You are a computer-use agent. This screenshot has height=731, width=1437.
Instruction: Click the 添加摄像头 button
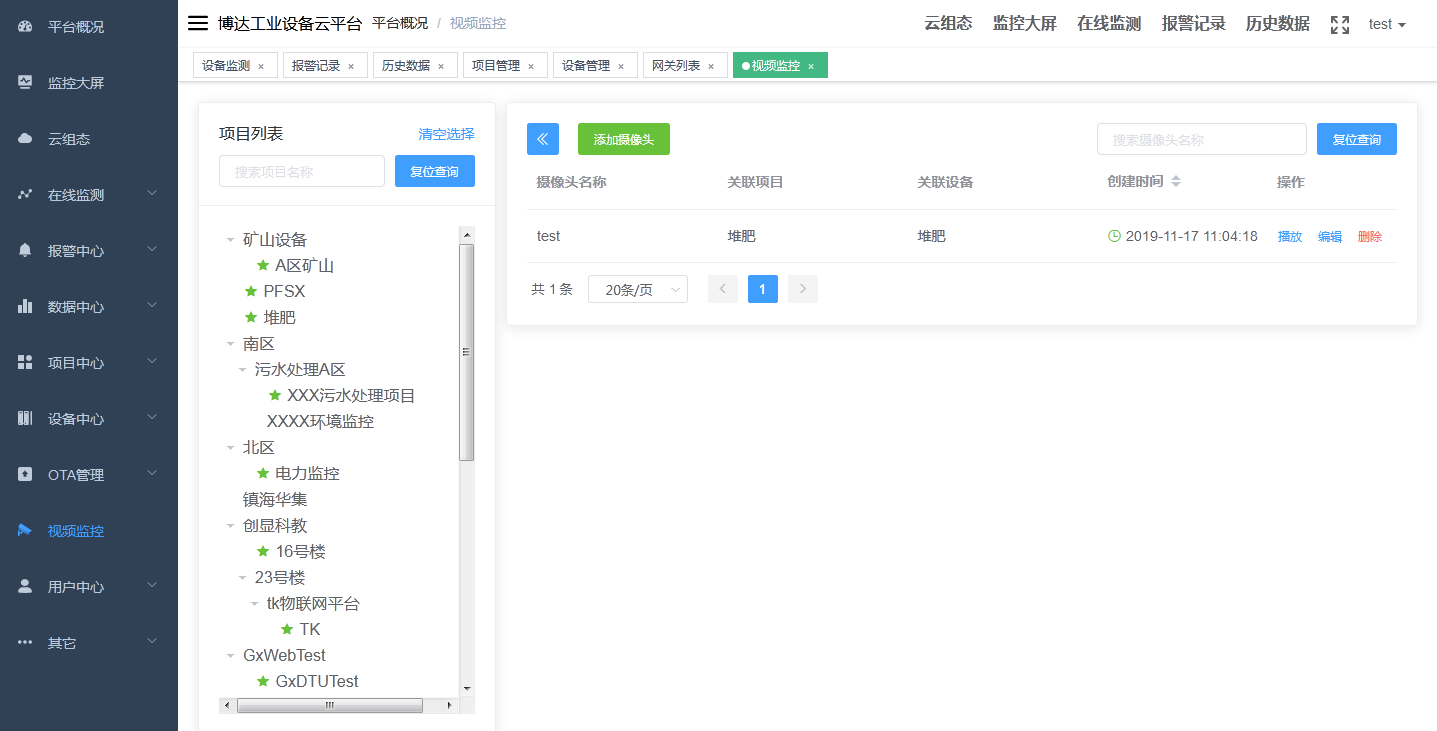623,139
